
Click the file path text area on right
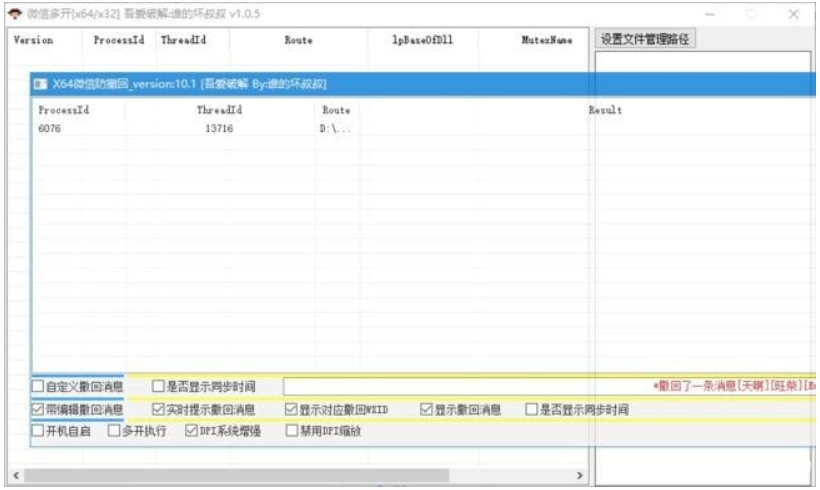click(x=703, y=268)
